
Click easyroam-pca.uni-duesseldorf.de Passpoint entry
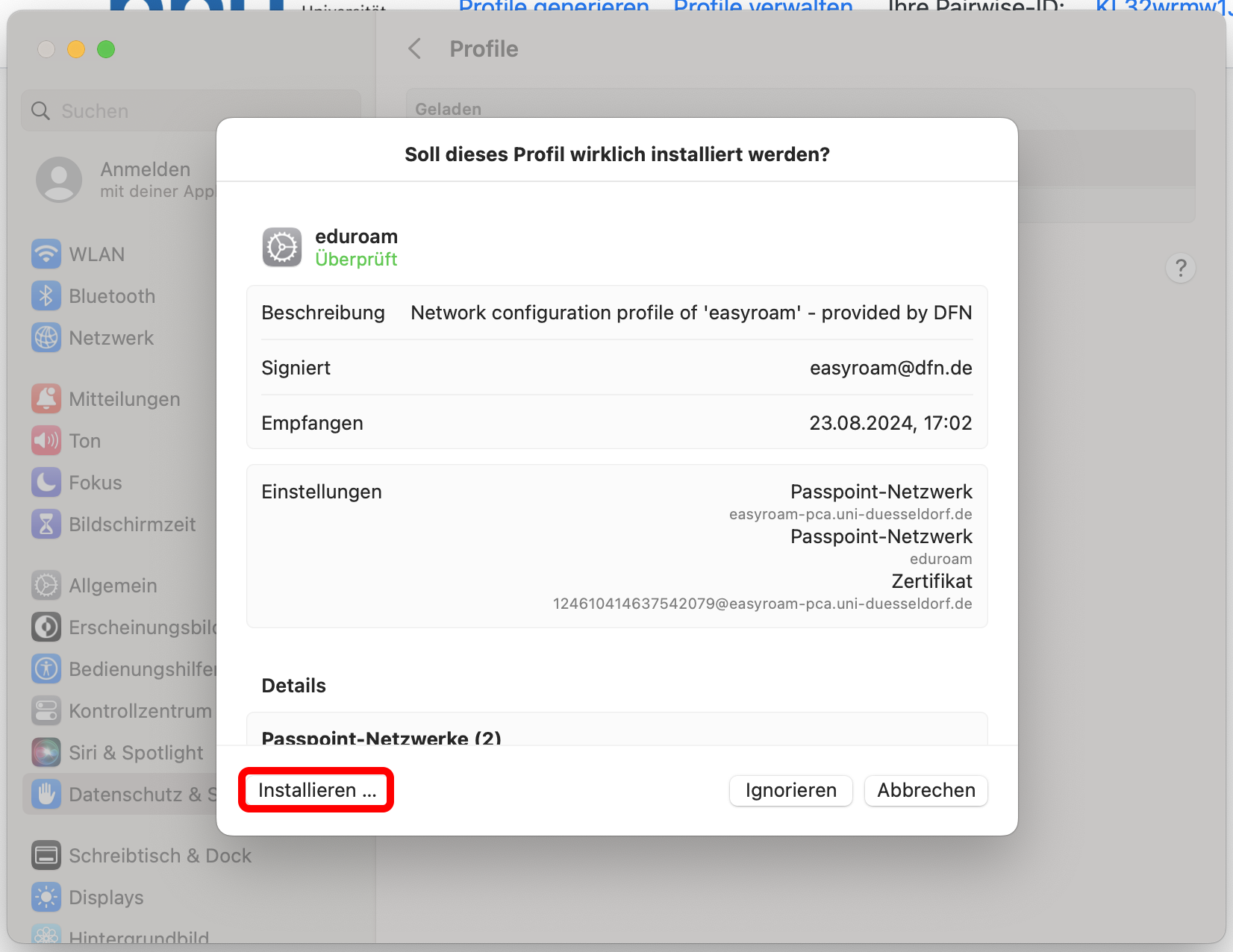click(x=850, y=514)
